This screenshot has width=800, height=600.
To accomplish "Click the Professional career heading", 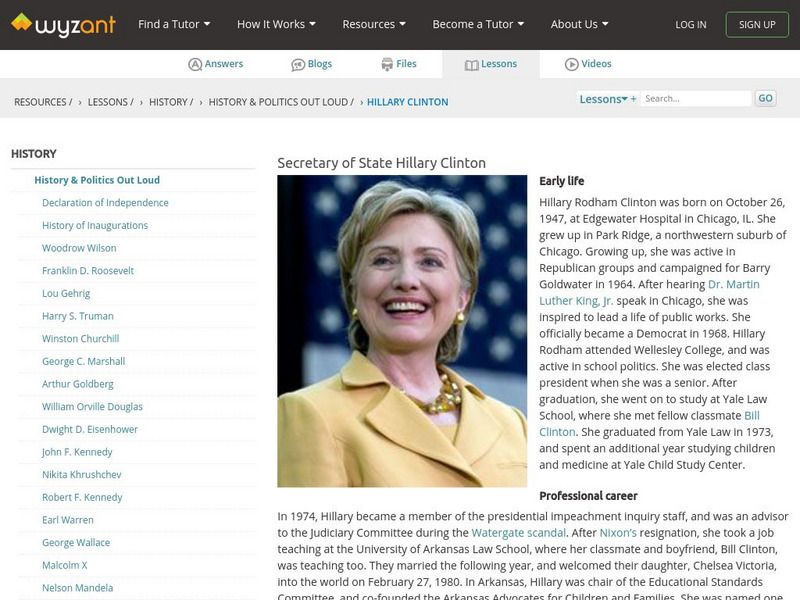I will [x=588, y=496].
